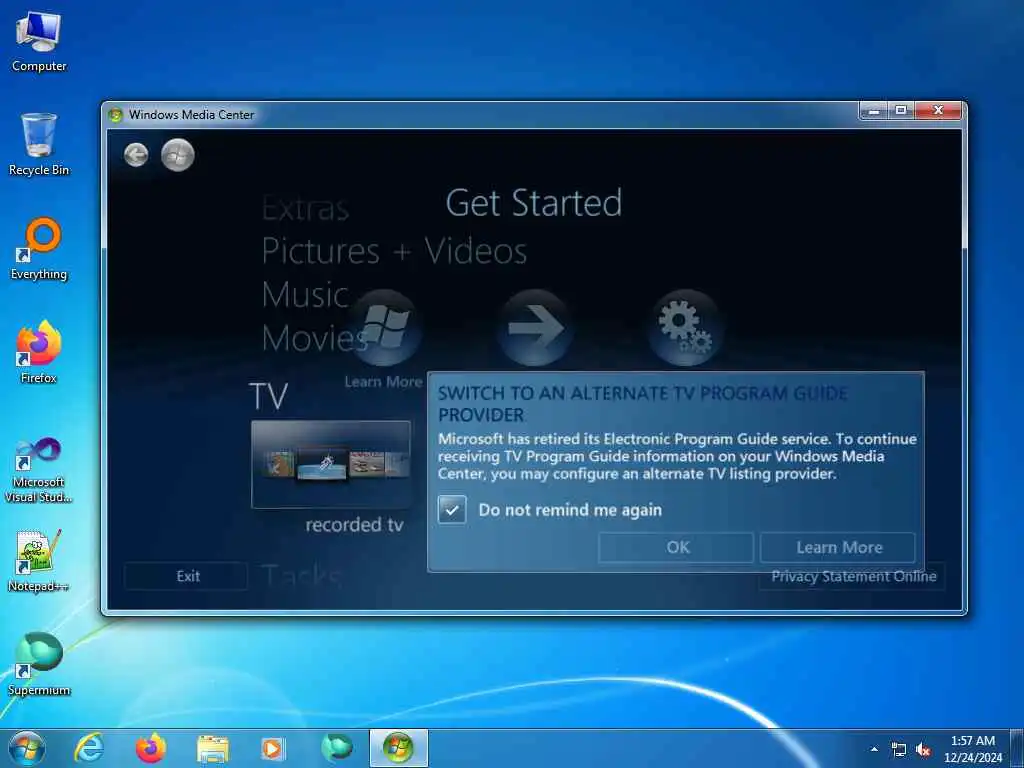Open the network tray icon

pyautogui.click(x=899, y=749)
